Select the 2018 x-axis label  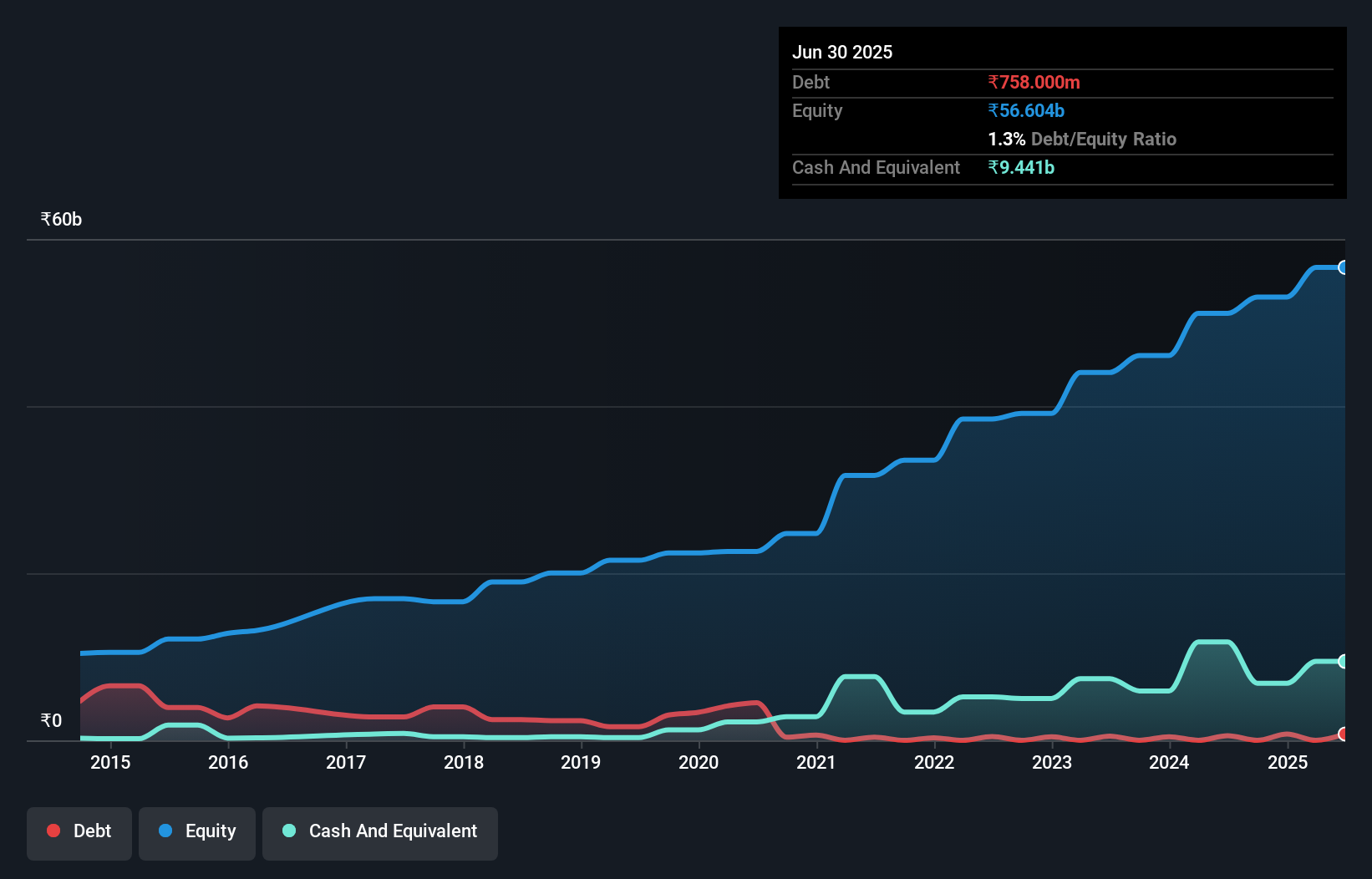tap(464, 762)
